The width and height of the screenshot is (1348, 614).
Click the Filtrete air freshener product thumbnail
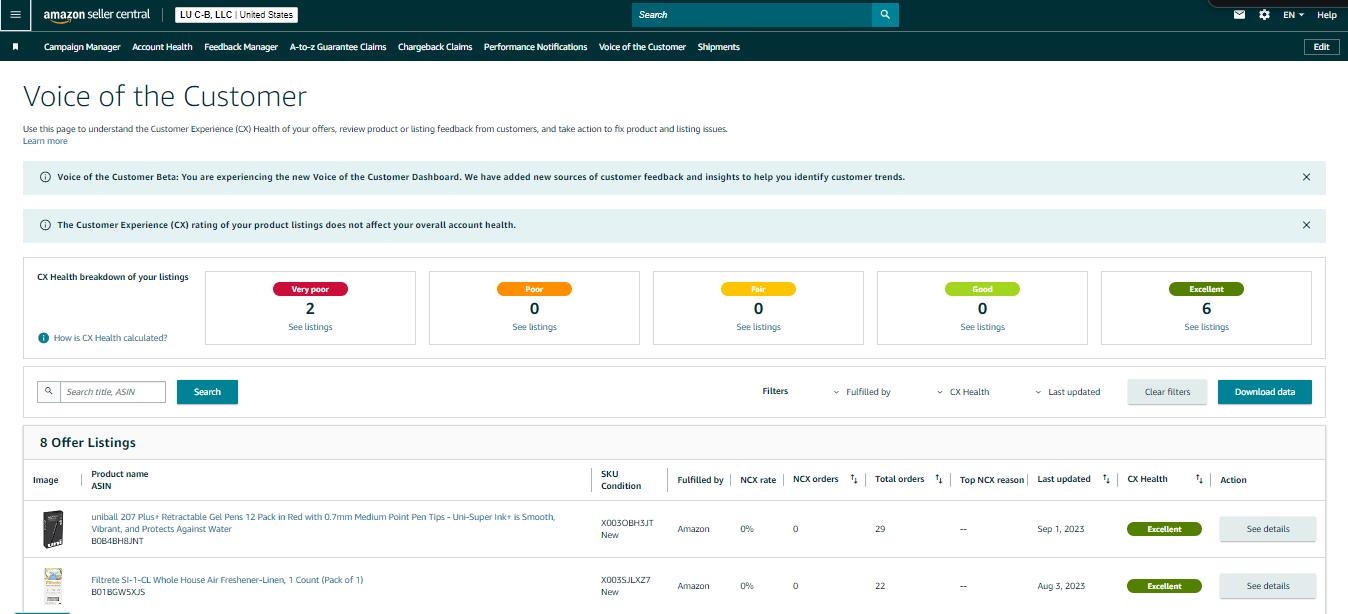53,586
